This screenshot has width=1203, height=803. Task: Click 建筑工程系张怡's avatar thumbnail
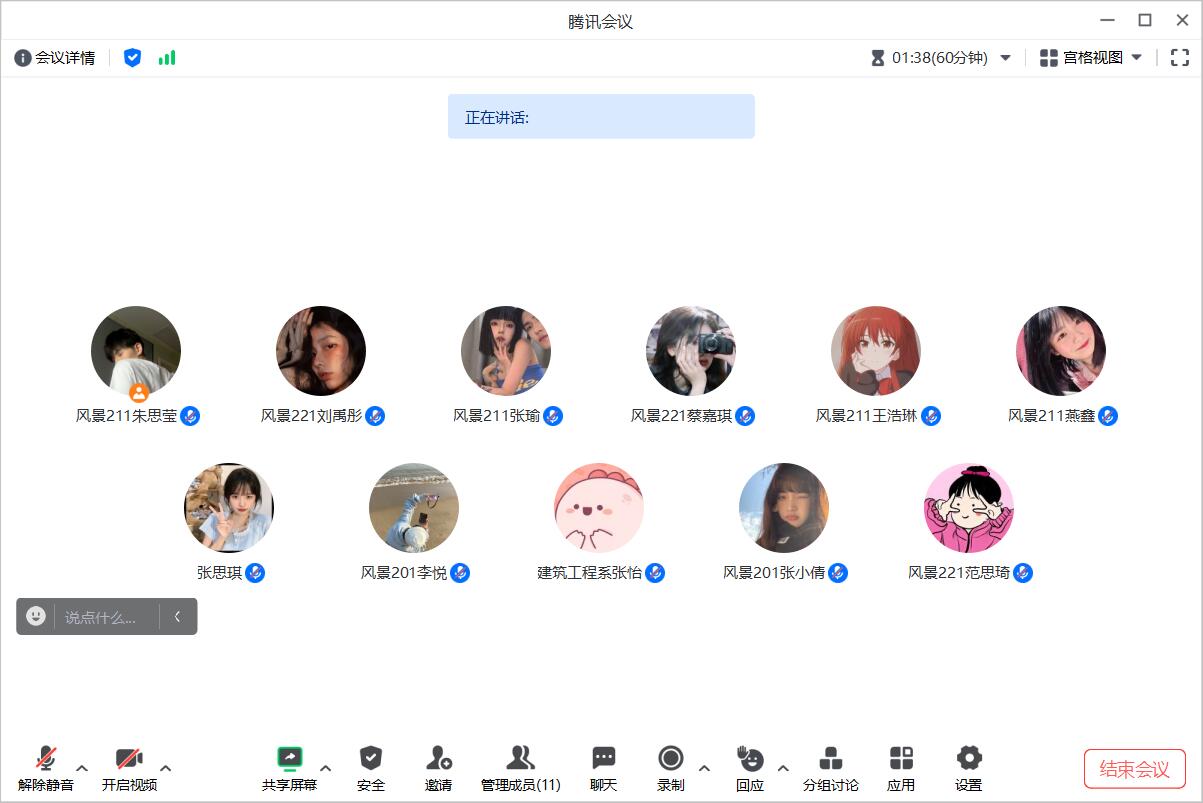pos(598,508)
